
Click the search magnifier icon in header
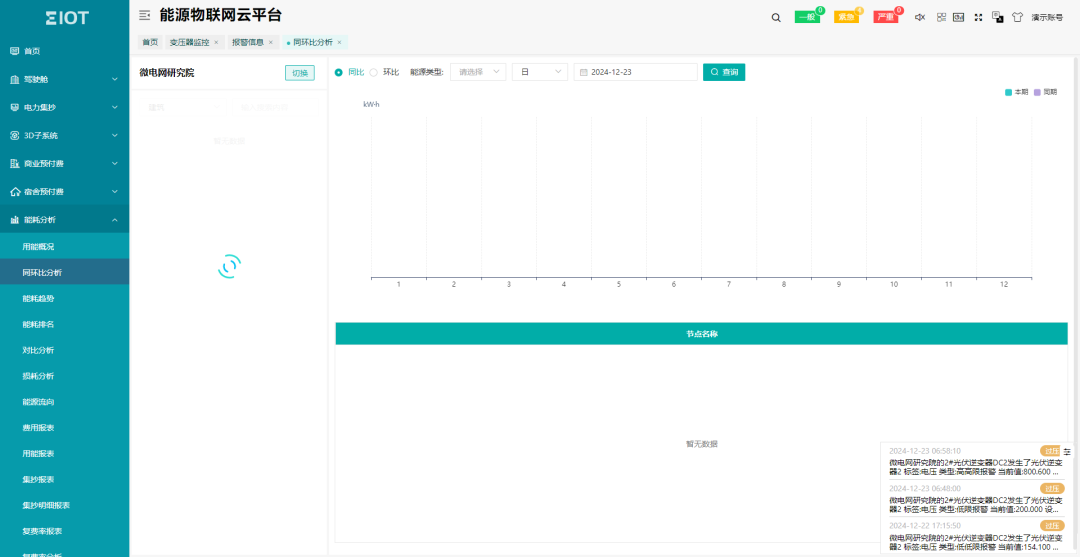tap(776, 17)
